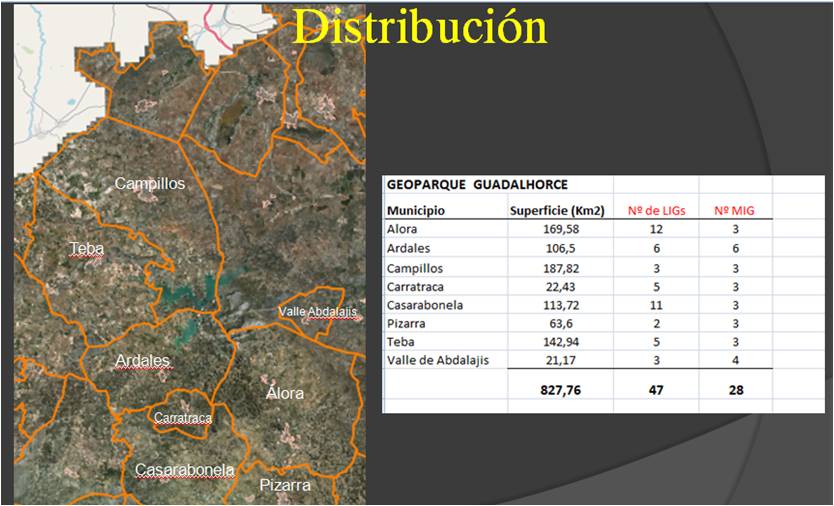Image resolution: width=834 pixels, height=506 pixels.
Task: Select the 'Pizarra' cell in the table
Action: (406, 323)
